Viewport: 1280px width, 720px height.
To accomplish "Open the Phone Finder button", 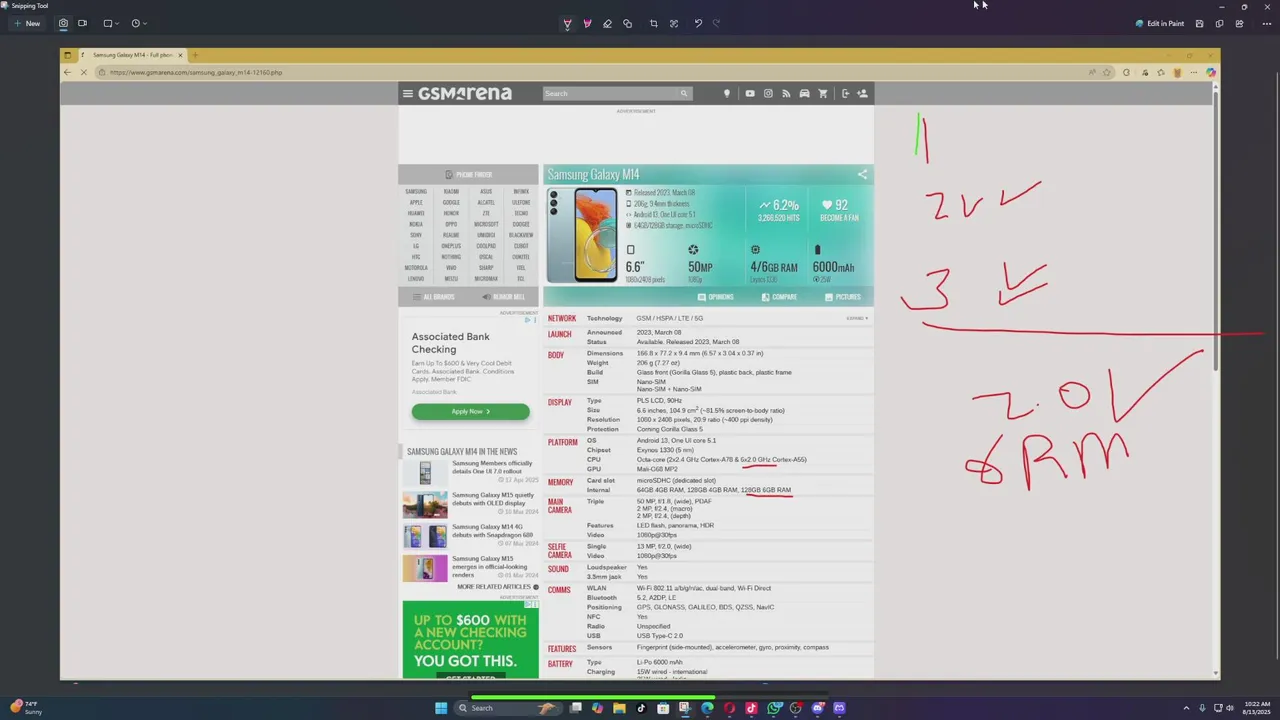I will click(468, 174).
